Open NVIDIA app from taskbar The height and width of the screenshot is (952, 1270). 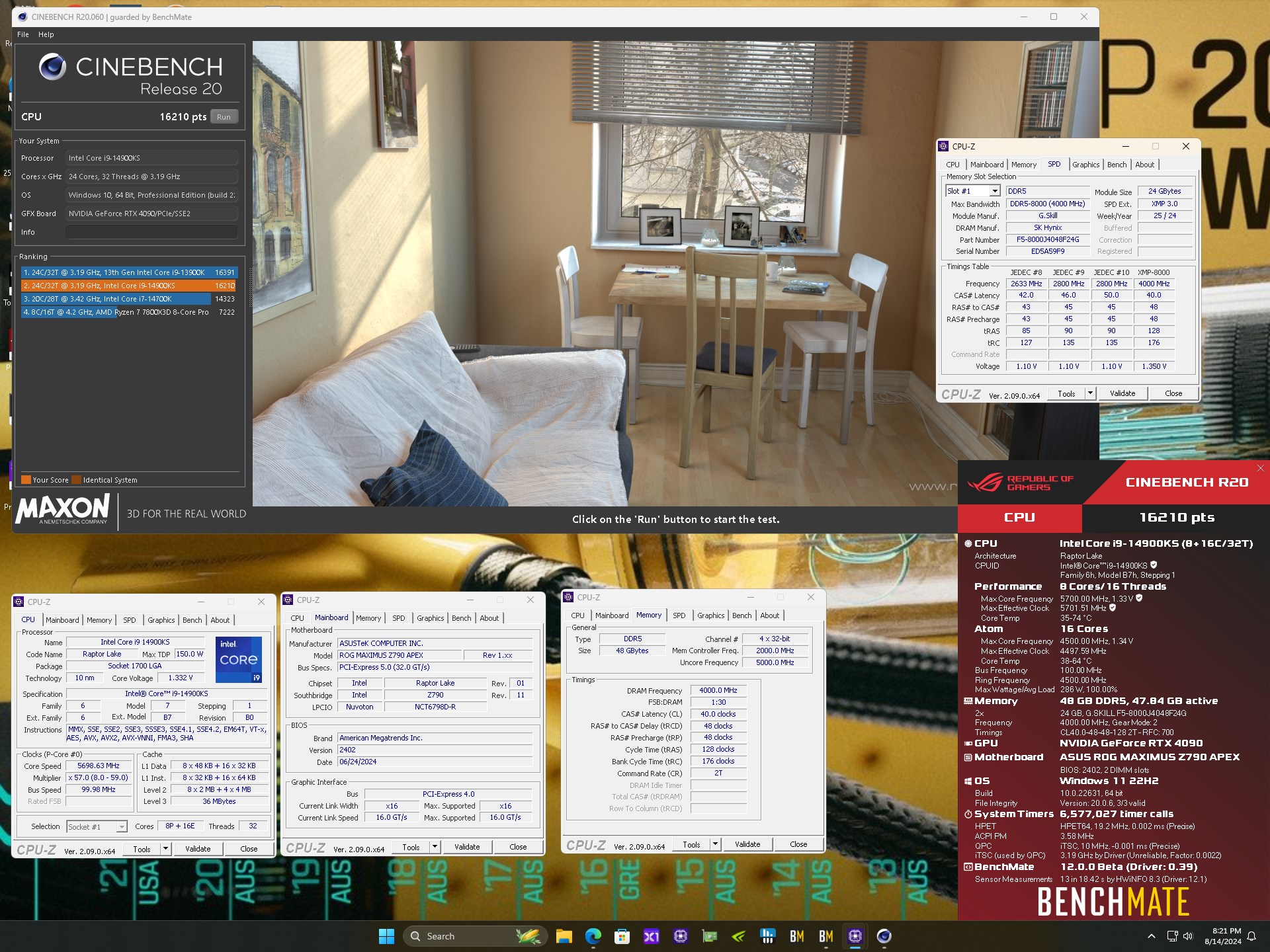click(739, 936)
